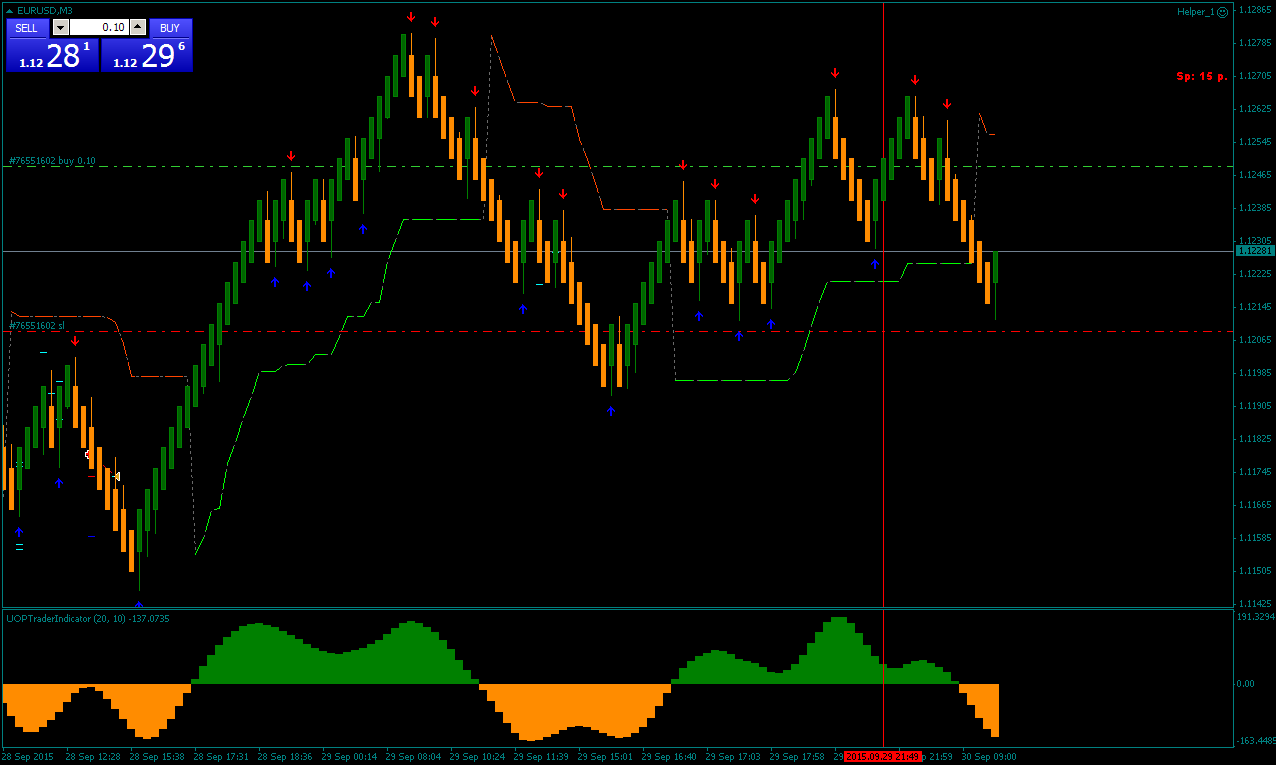
Task: Click the current price marker 1.12281
Action: [1255, 250]
